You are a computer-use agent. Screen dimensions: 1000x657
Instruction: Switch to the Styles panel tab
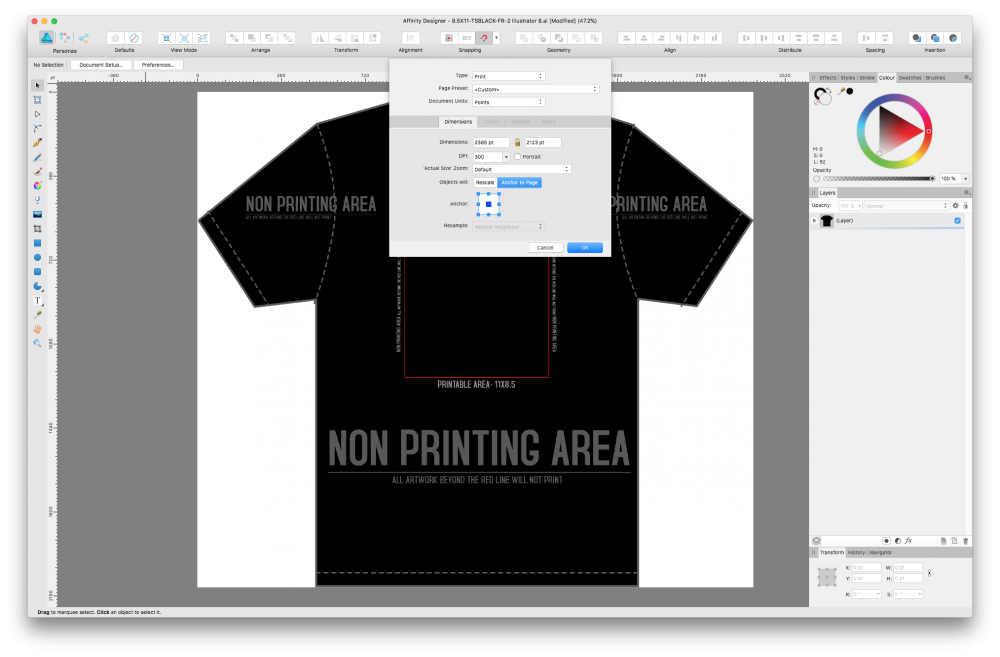[x=848, y=78]
